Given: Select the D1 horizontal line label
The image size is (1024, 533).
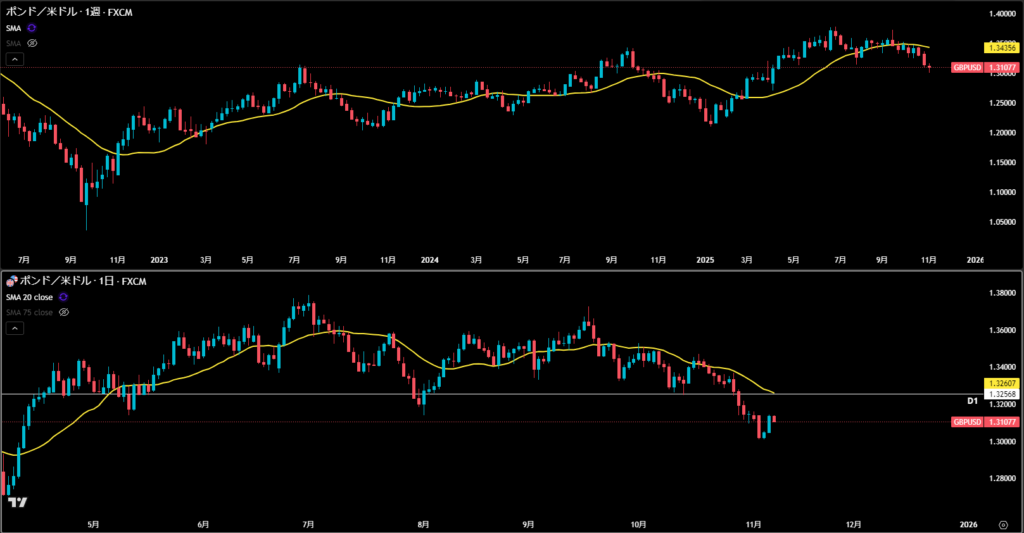Looking at the screenshot, I should (971, 401).
